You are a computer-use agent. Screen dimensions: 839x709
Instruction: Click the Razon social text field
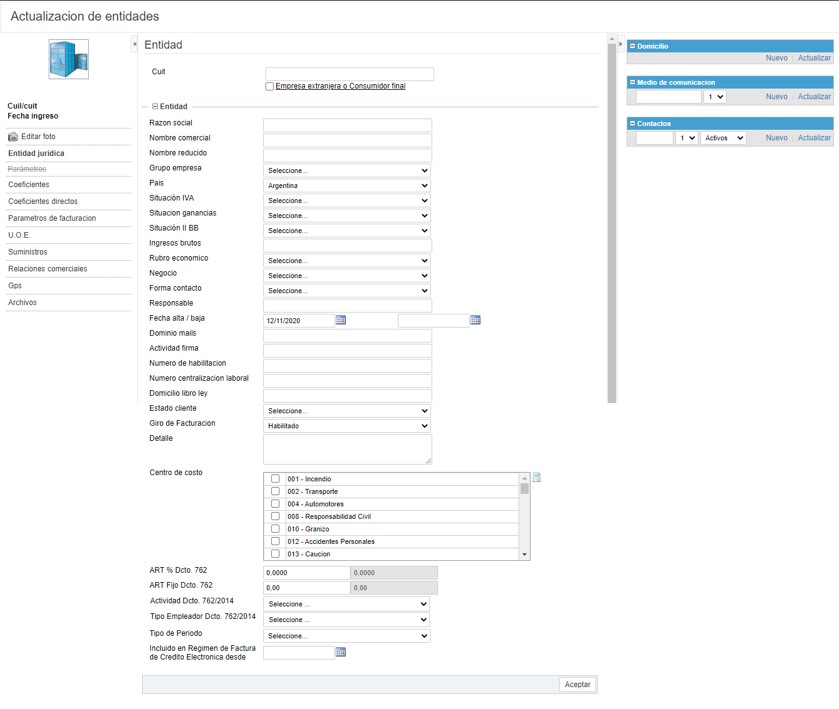(347, 125)
